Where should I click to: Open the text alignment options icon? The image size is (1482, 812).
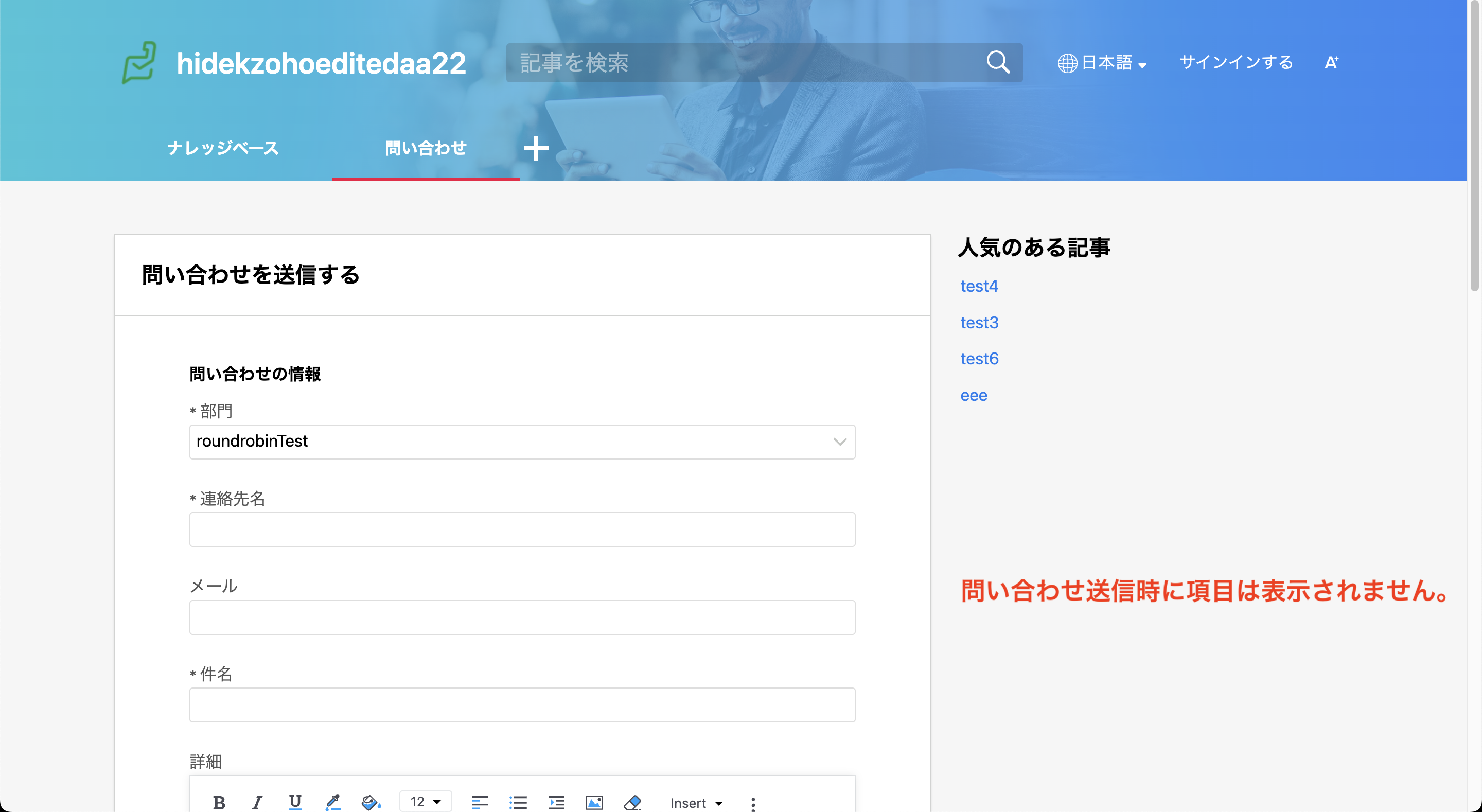point(479,802)
